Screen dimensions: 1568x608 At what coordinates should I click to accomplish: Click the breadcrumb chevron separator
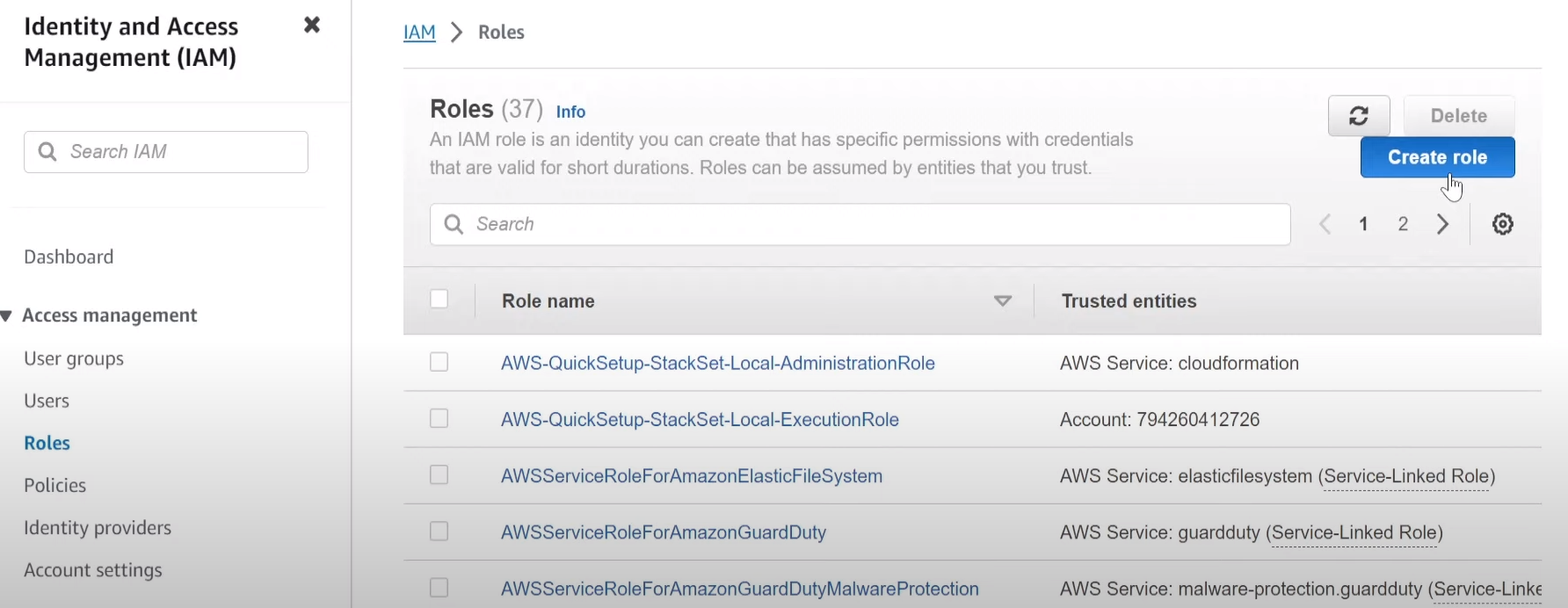(457, 33)
